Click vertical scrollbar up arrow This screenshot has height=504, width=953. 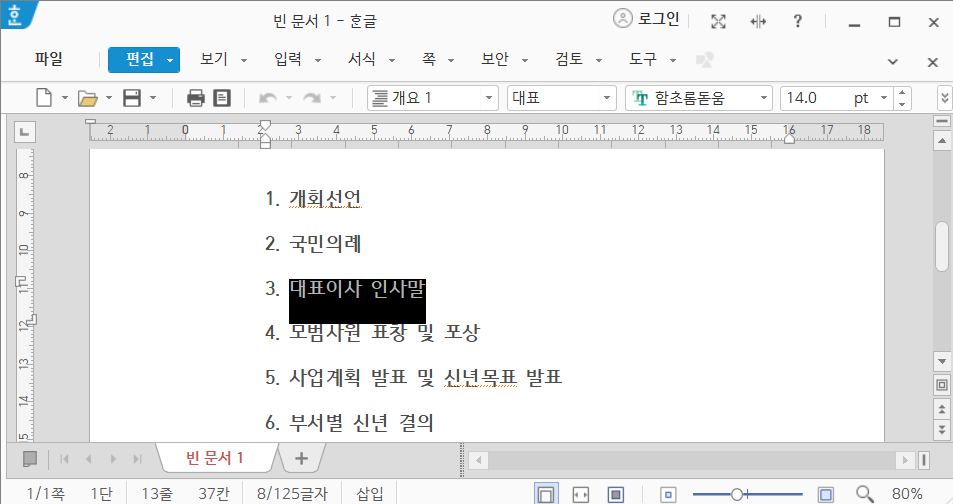pyautogui.click(x=942, y=141)
